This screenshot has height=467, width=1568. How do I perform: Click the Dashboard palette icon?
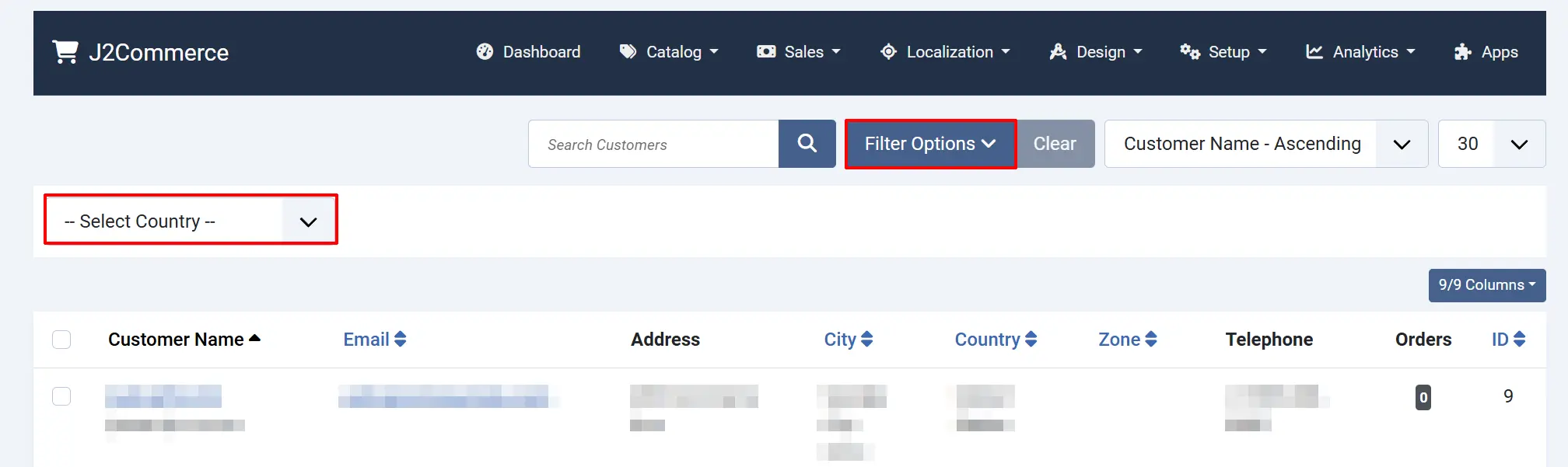coord(485,52)
